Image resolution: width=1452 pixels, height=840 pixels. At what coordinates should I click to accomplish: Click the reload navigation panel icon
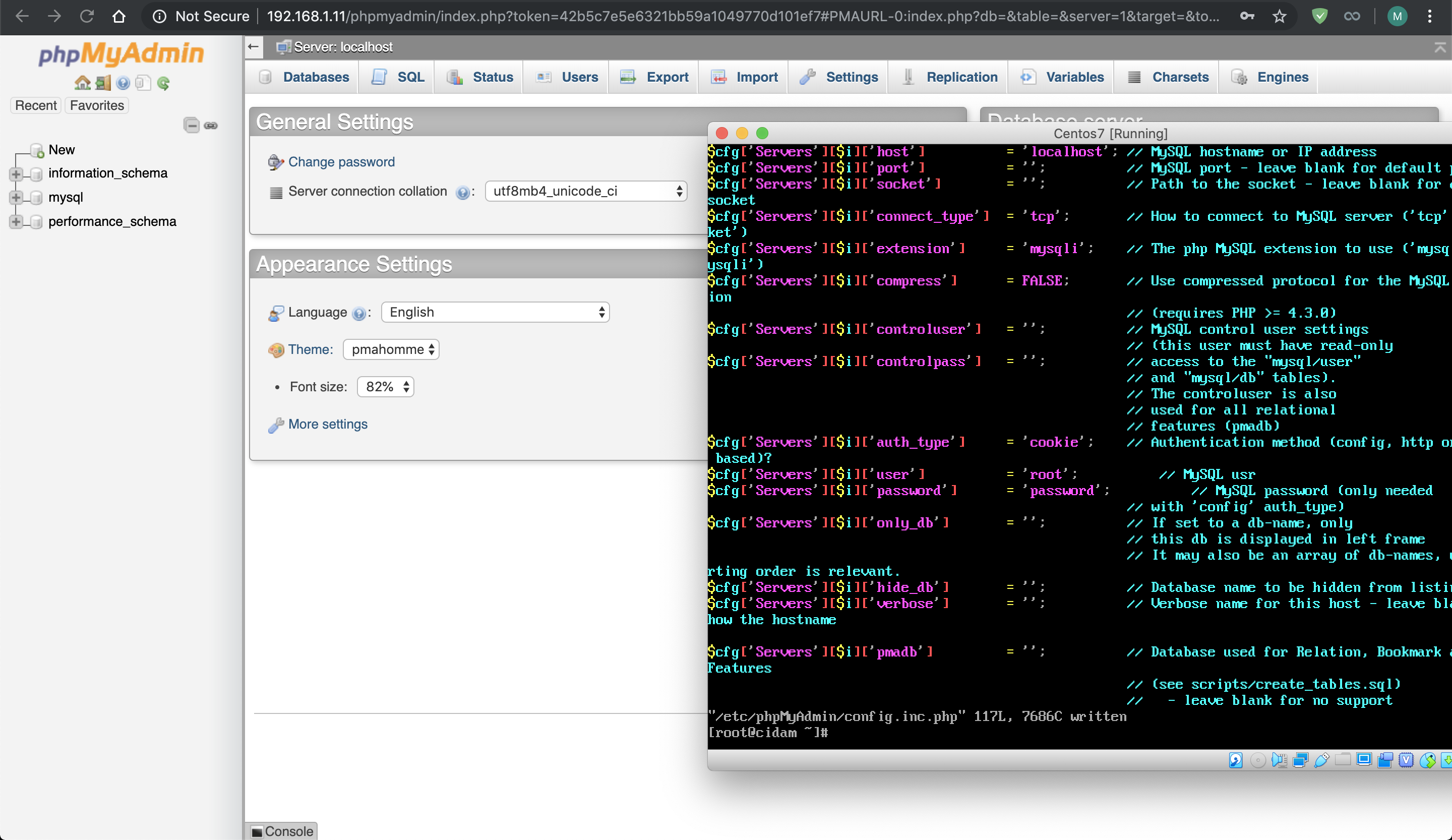pyautogui.click(x=164, y=83)
